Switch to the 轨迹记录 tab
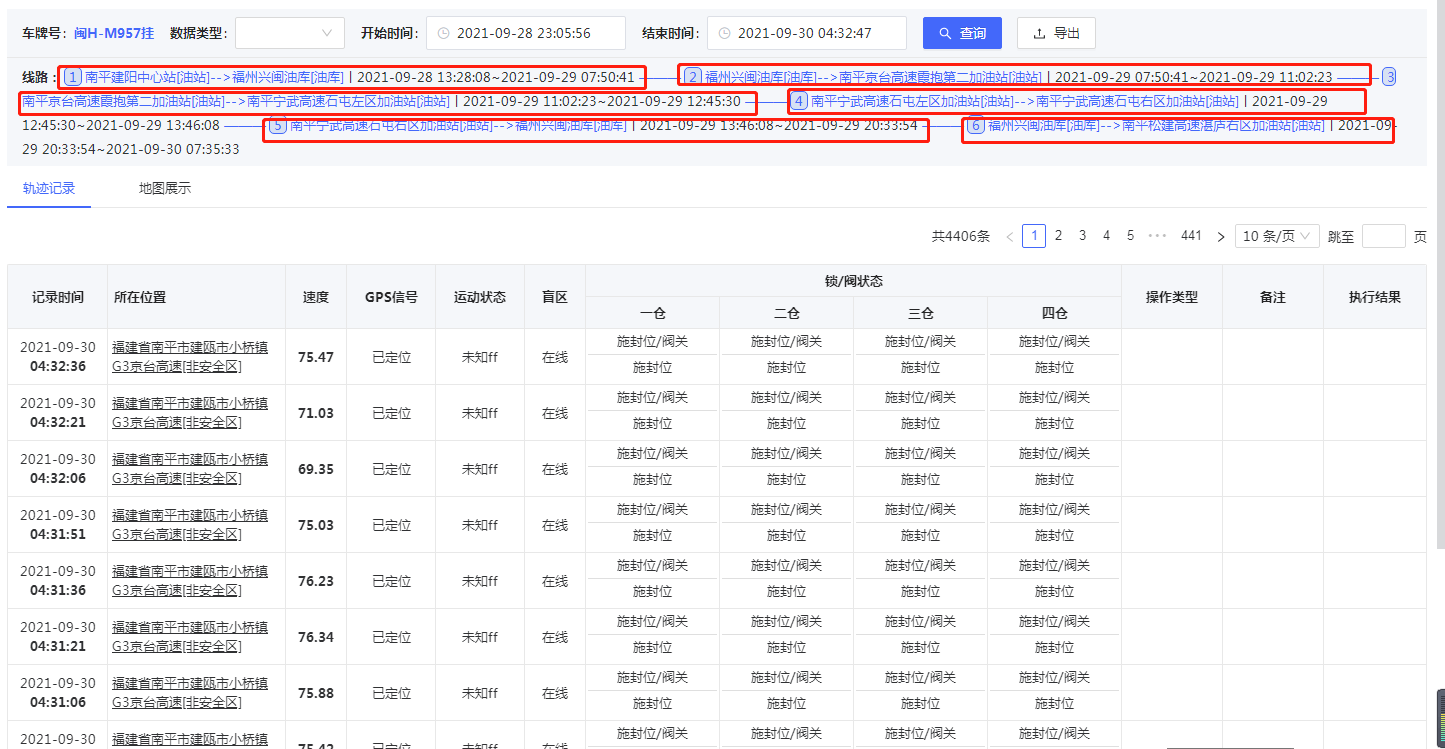1445x749 pixels. (48, 187)
